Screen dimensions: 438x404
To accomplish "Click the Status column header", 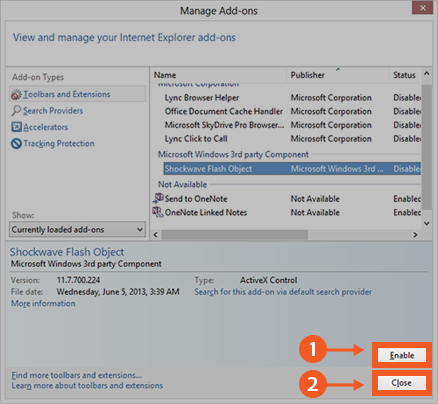I will tap(404, 75).
